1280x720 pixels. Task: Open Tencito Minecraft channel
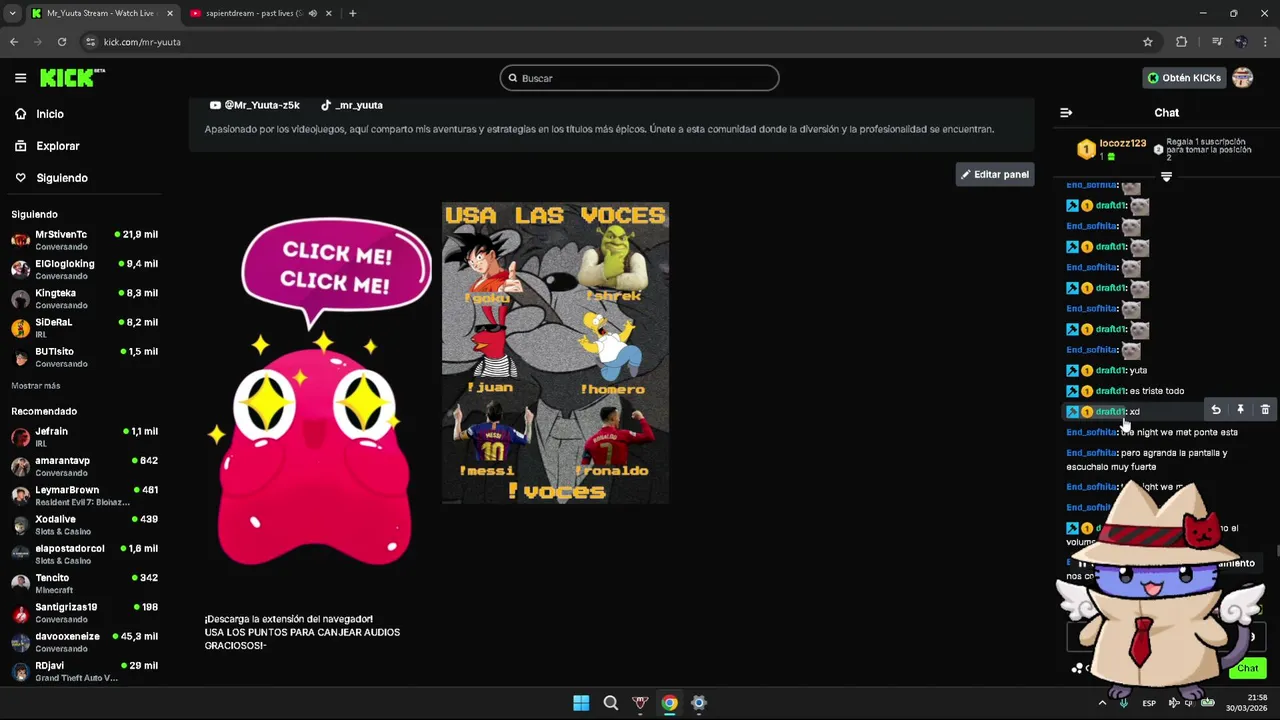[84, 583]
